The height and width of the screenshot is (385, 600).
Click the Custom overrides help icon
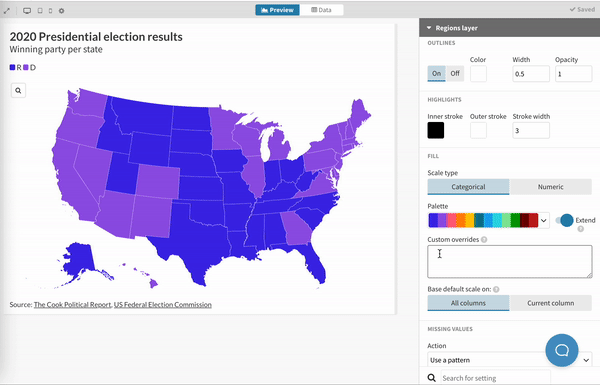click(484, 240)
